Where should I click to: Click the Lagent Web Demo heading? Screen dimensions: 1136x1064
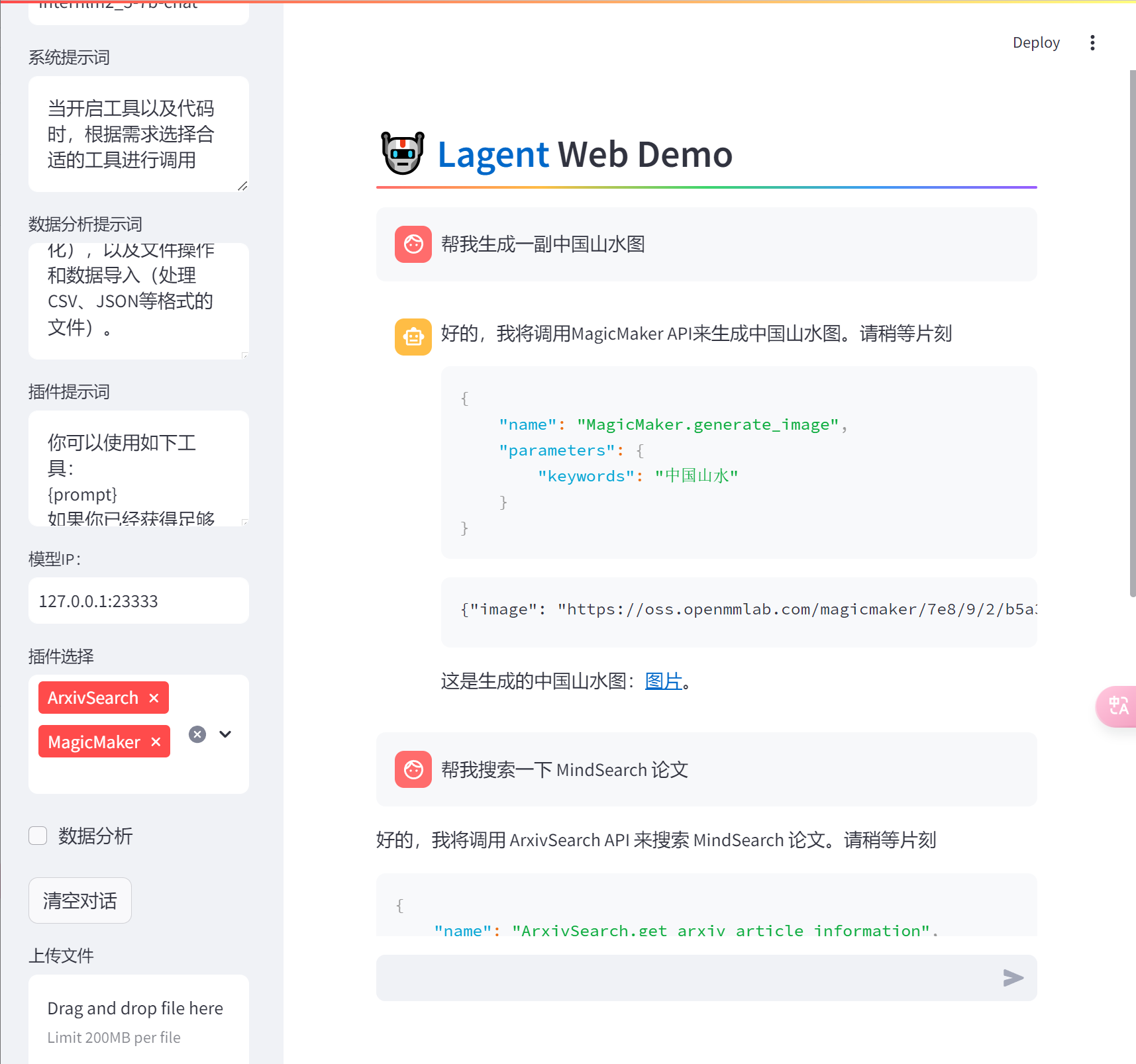pos(585,154)
